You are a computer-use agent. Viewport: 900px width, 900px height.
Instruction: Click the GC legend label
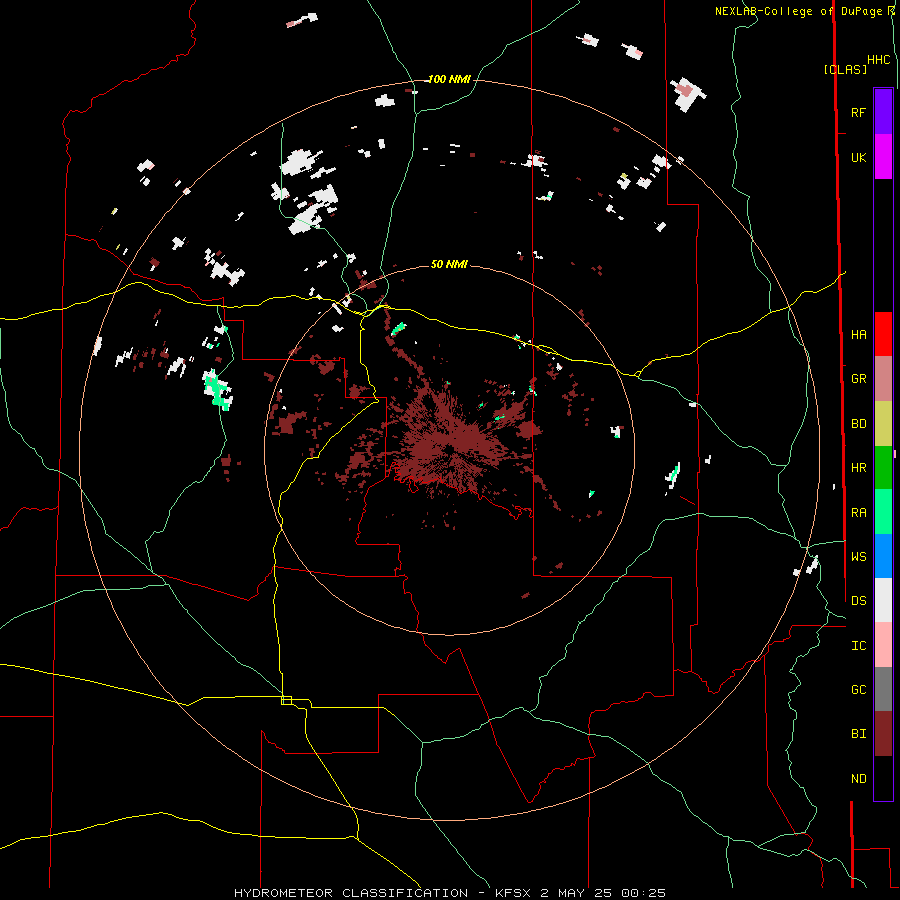[858, 690]
